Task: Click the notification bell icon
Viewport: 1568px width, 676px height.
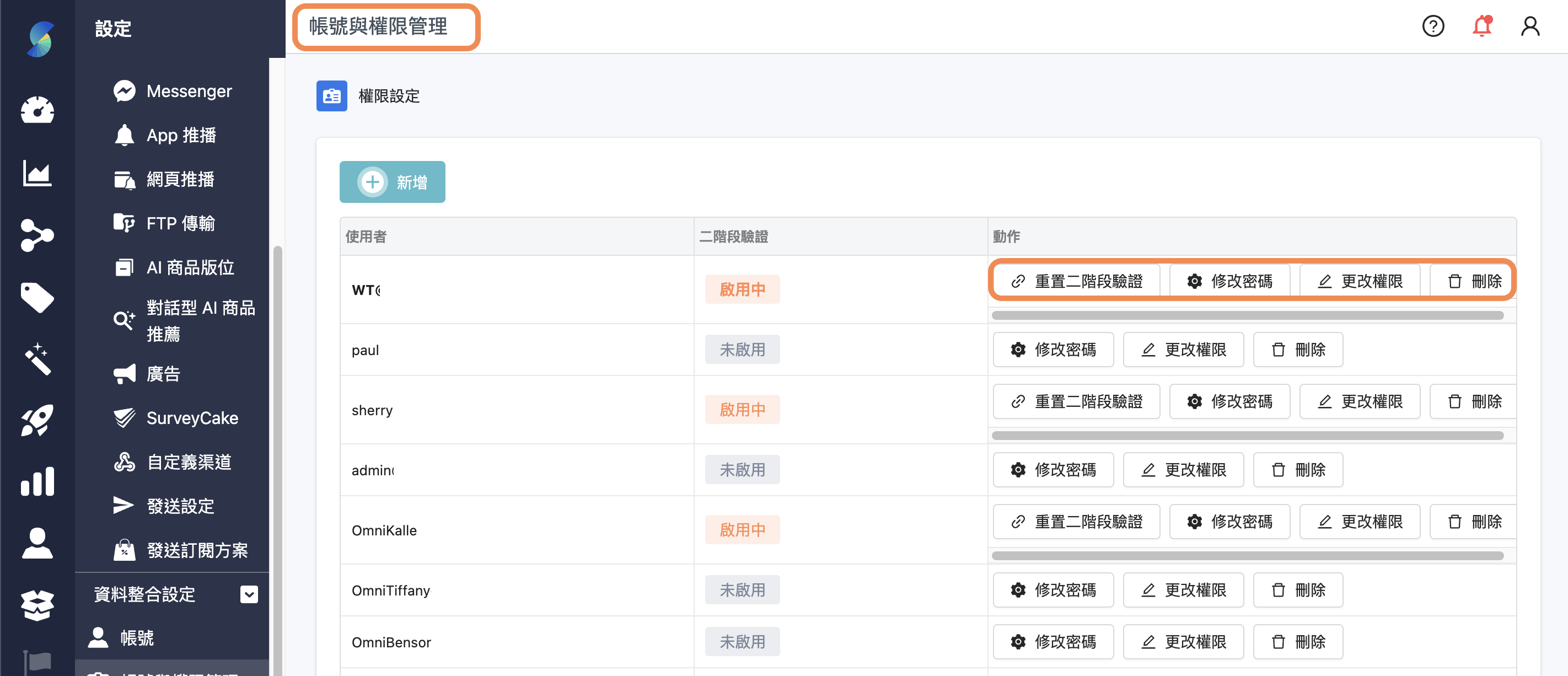Action: point(1481,26)
